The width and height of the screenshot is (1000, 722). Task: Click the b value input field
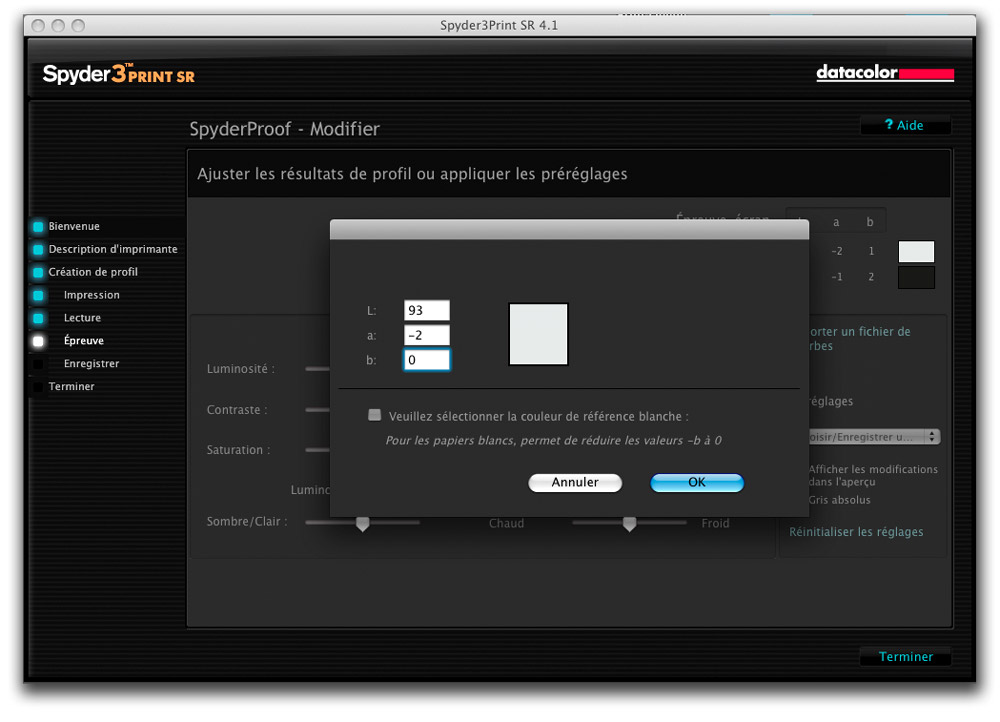pyautogui.click(x=427, y=360)
